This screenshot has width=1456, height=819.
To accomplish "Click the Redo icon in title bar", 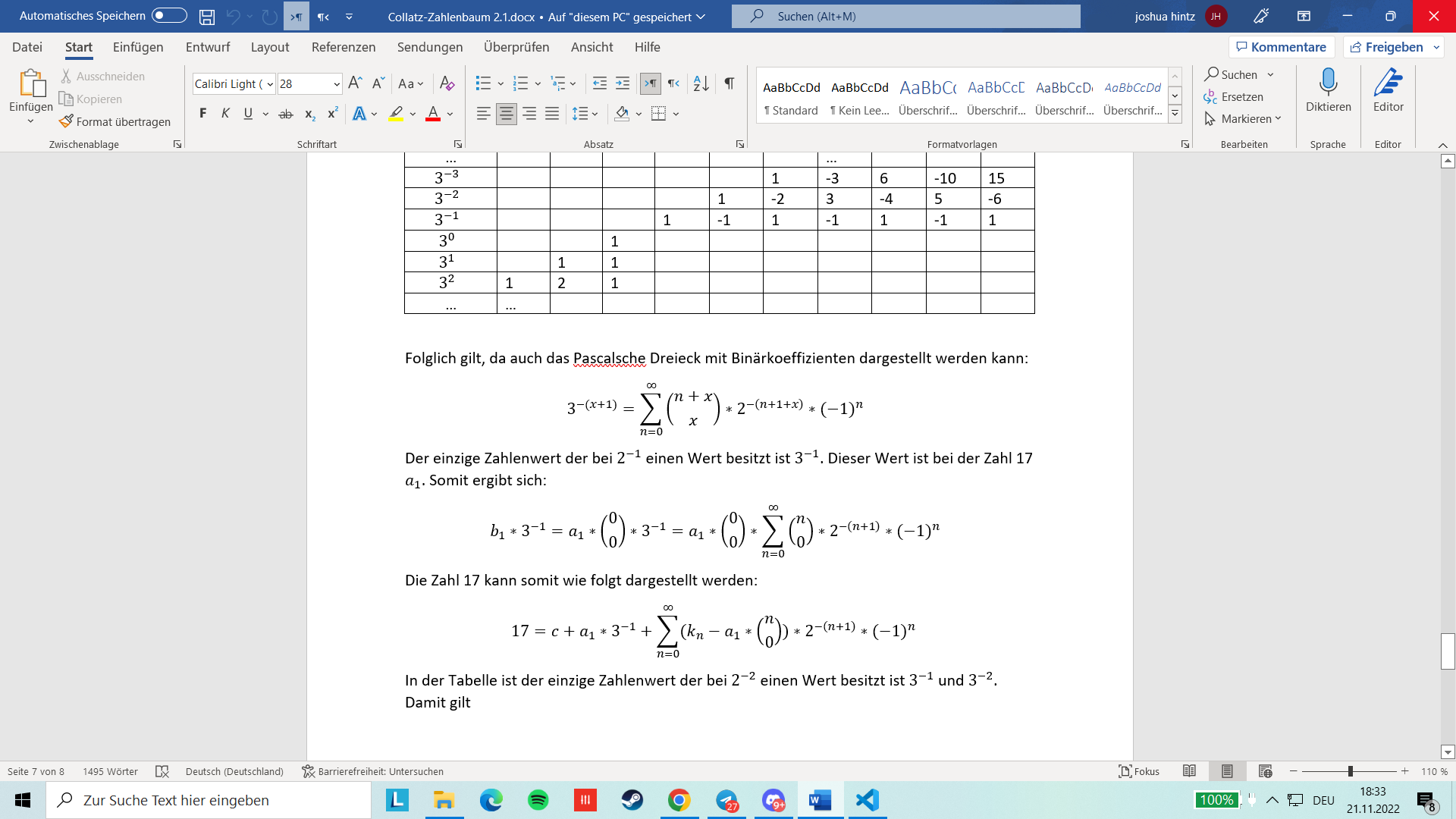I will [269, 16].
